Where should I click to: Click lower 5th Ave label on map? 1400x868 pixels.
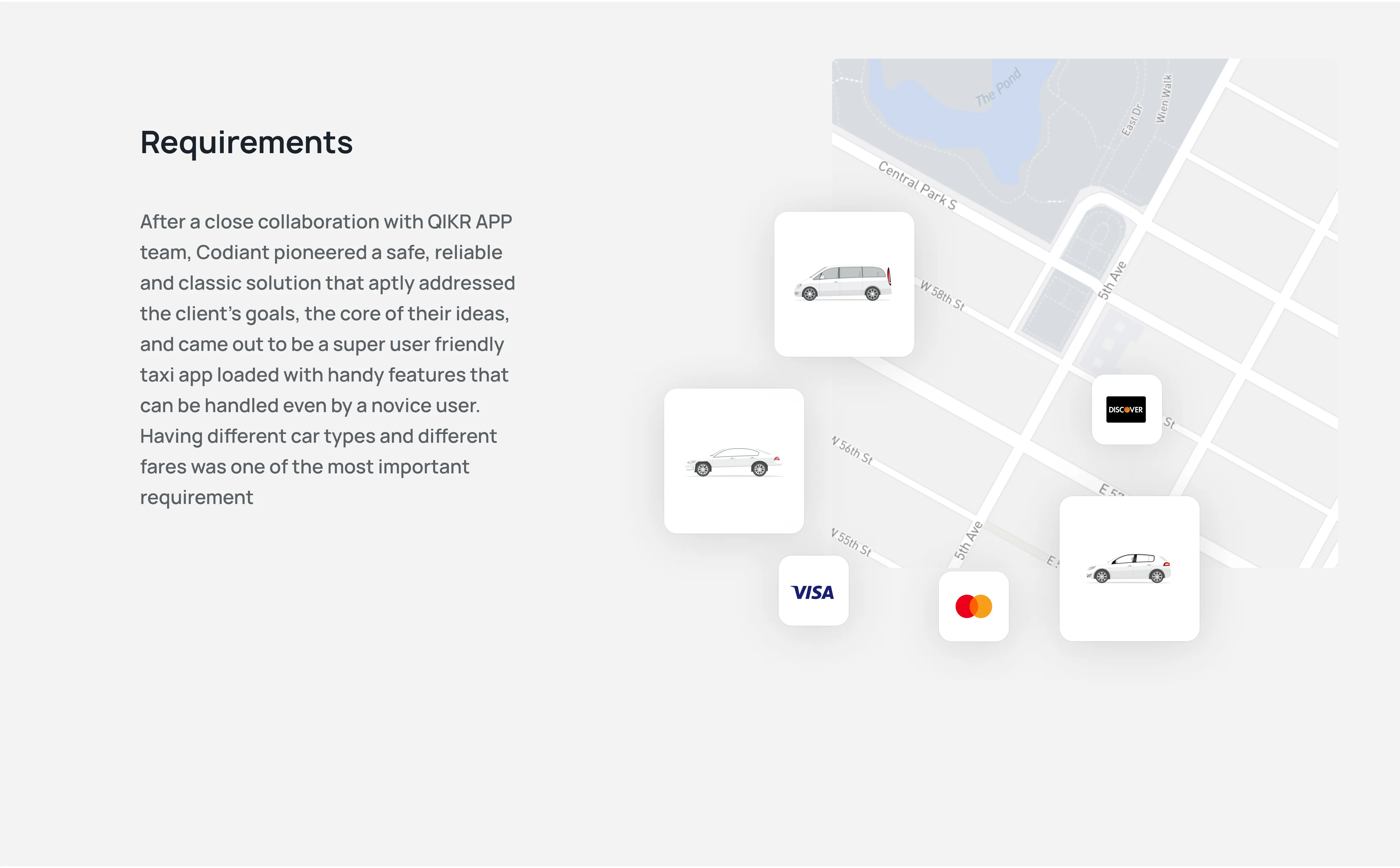[x=968, y=540]
